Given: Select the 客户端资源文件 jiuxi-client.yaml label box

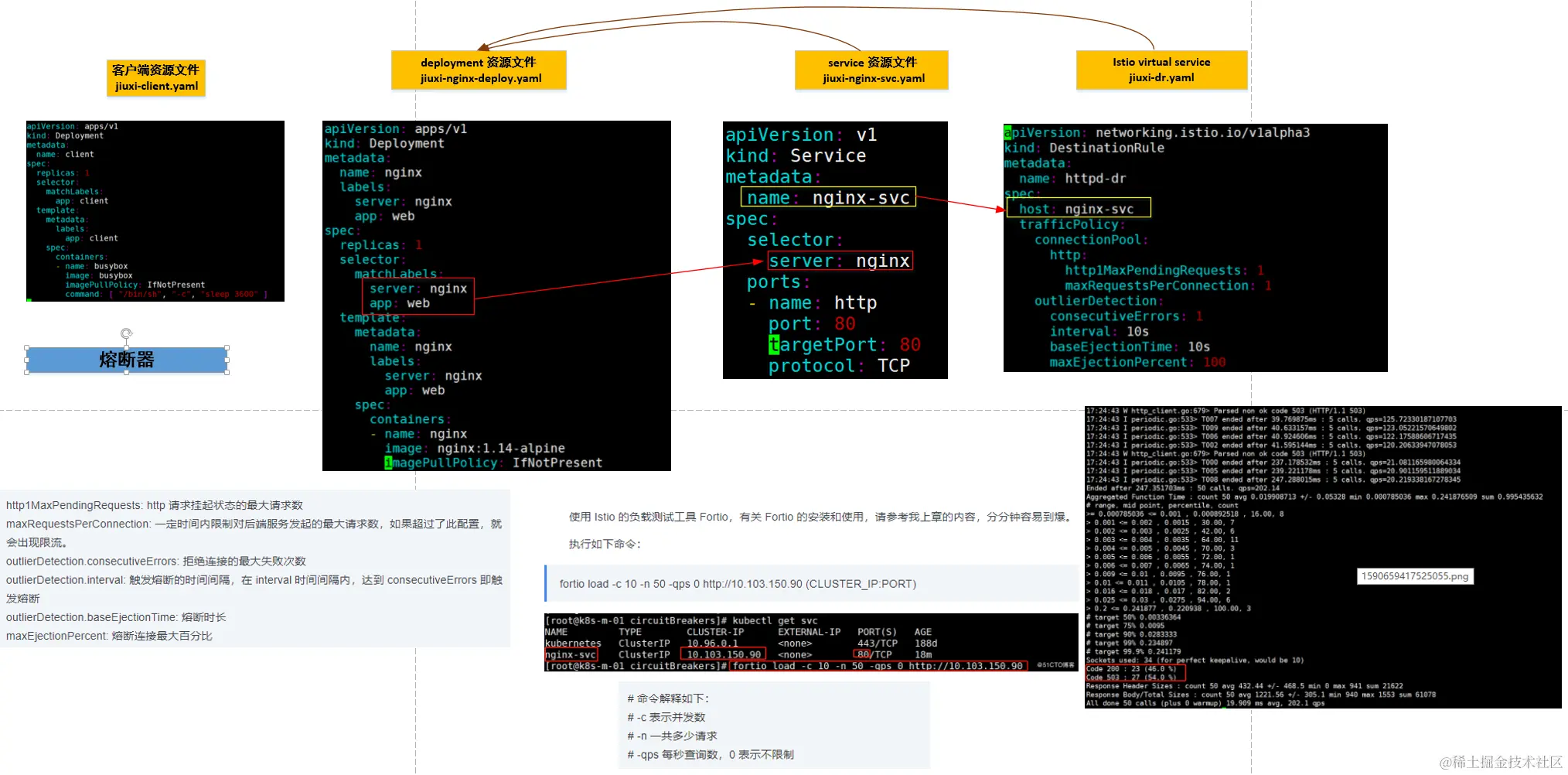Looking at the screenshot, I should (x=156, y=78).
